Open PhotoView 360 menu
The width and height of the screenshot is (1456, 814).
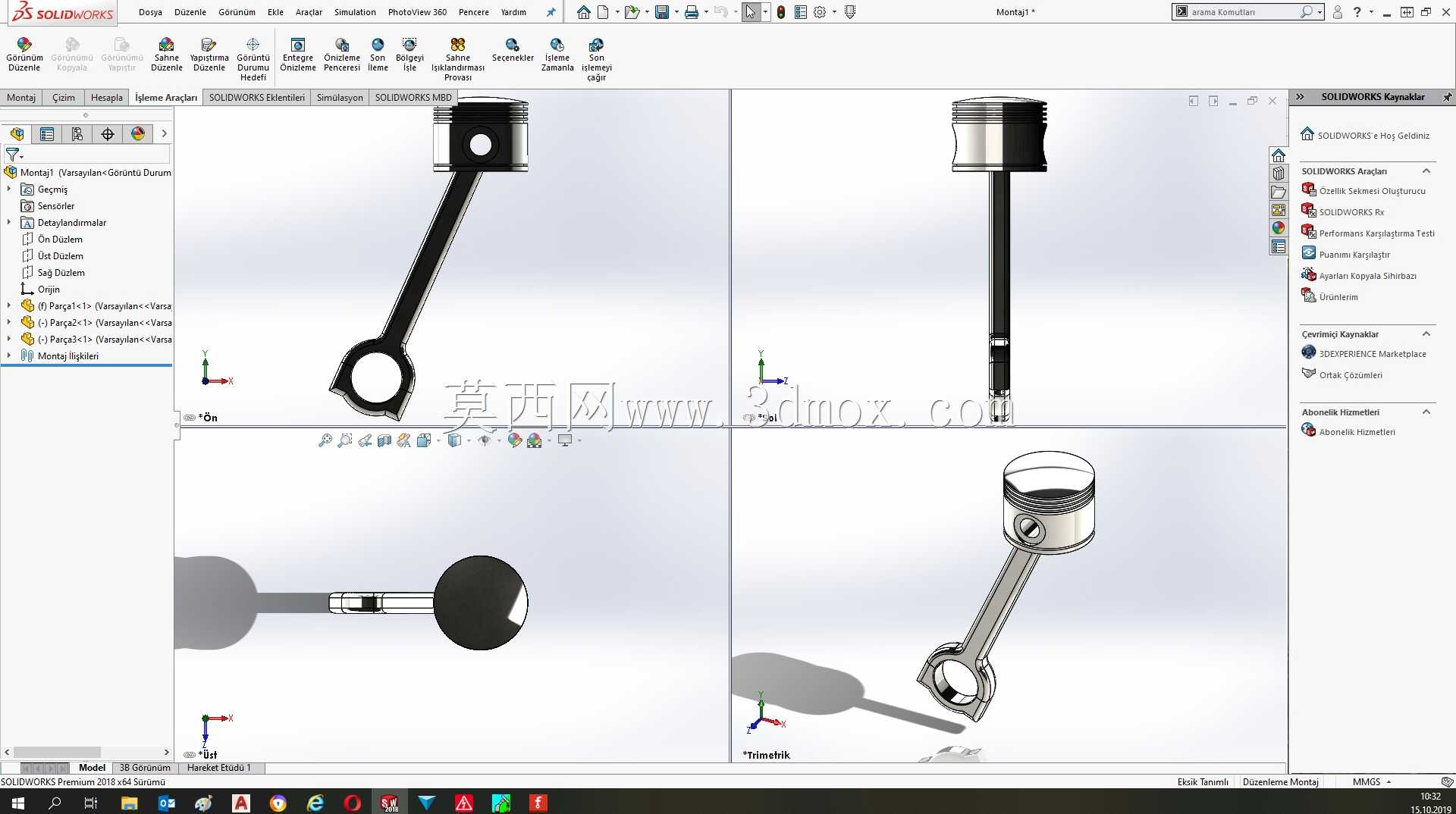tap(417, 12)
